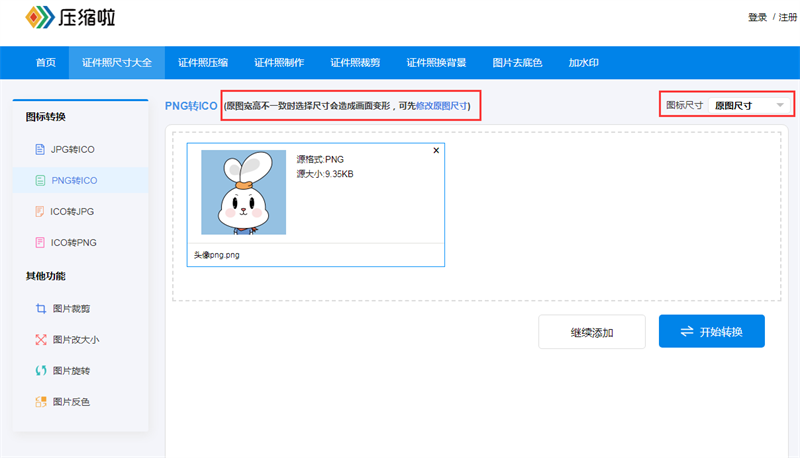
Task: Click the PNG转ICO green file icon
Action: point(40,181)
